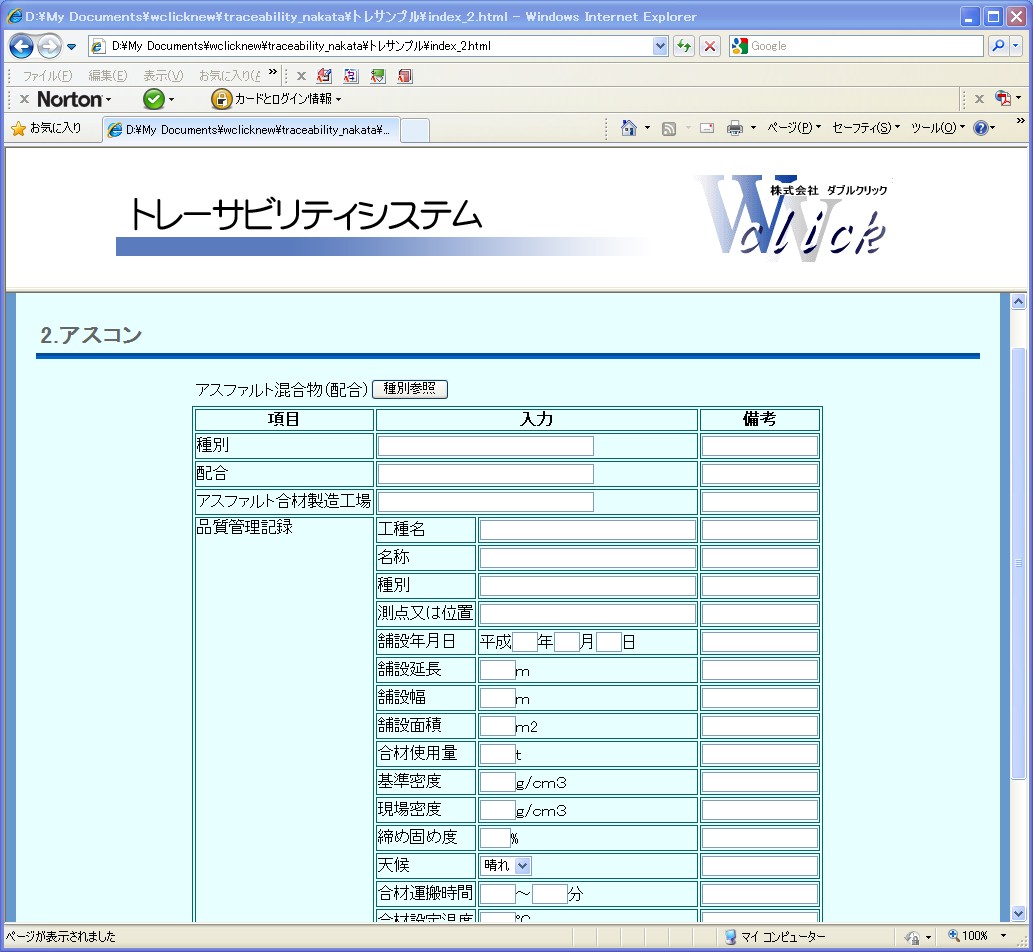The height and width of the screenshot is (952, 1033).
Task: Click the 種別参照 button
Action: point(410,389)
